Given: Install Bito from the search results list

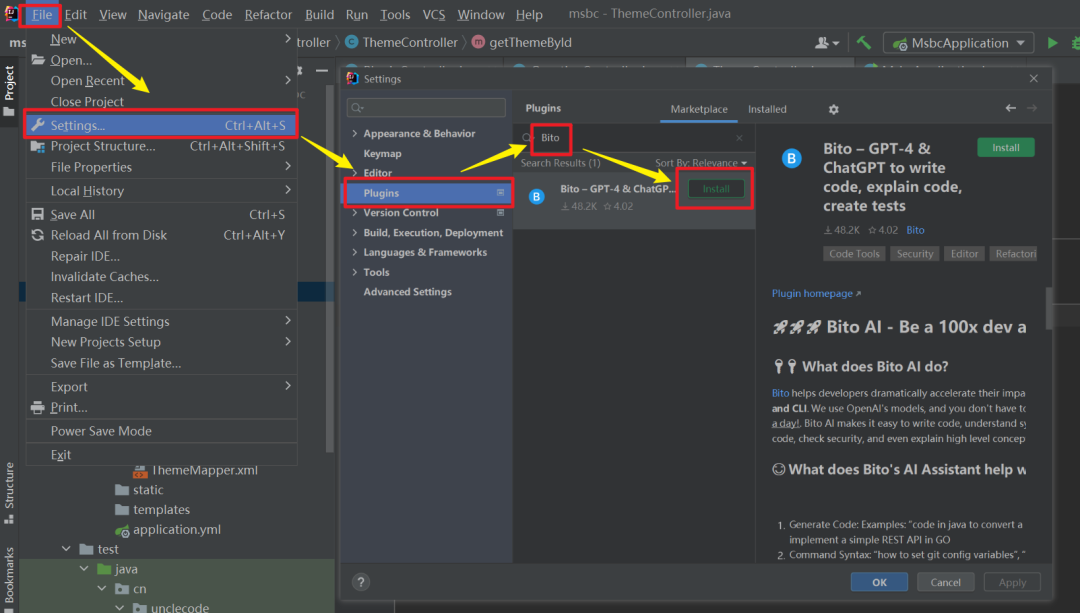Looking at the screenshot, I should (716, 189).
